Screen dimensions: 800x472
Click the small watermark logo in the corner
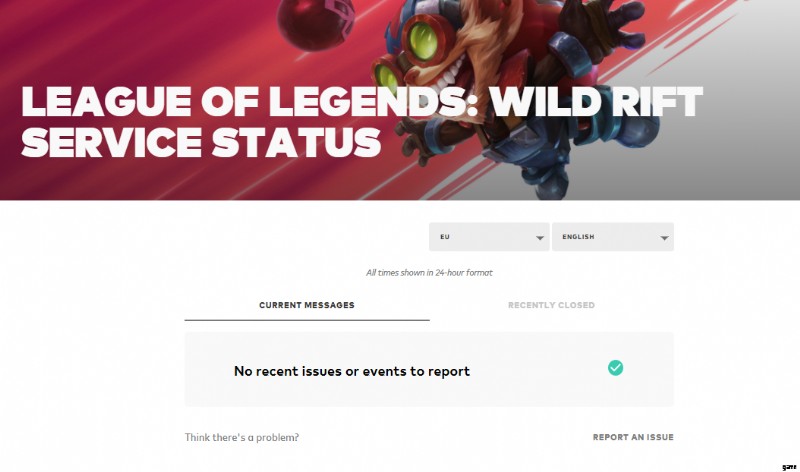click(x=789, y=467)
